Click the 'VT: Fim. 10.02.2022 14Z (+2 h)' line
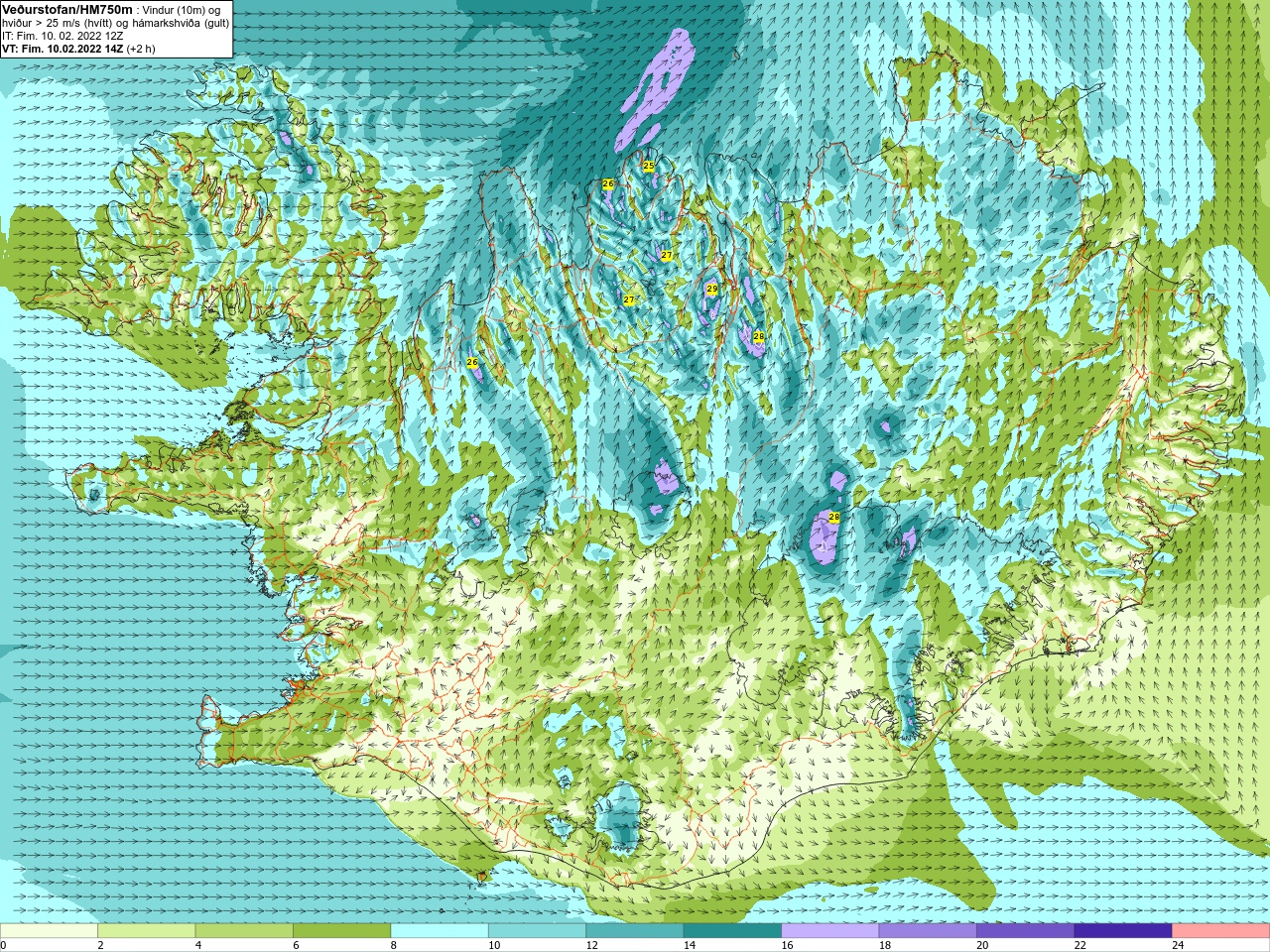 pos(78,49)
